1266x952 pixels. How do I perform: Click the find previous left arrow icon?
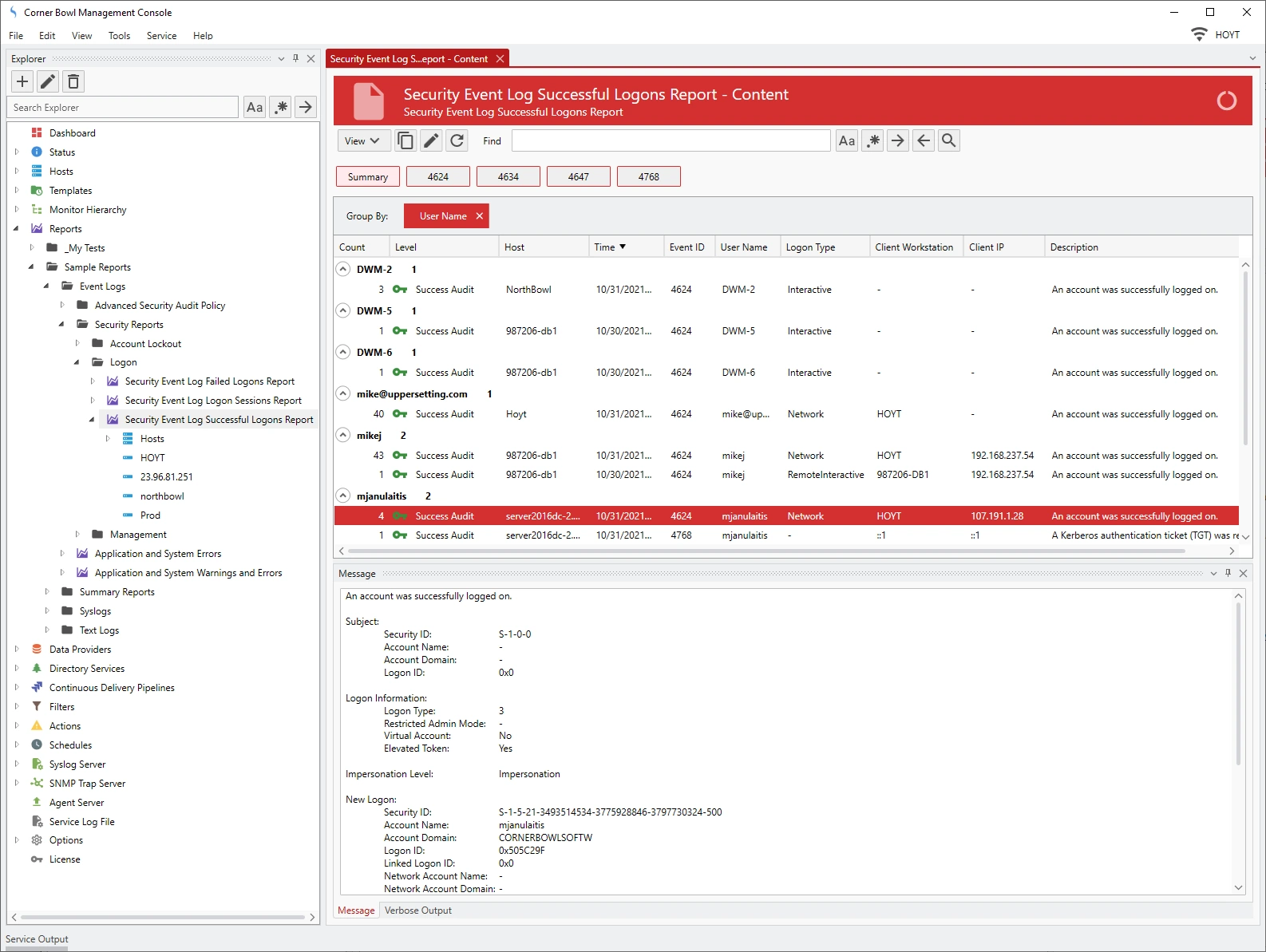tap(924, 141)
